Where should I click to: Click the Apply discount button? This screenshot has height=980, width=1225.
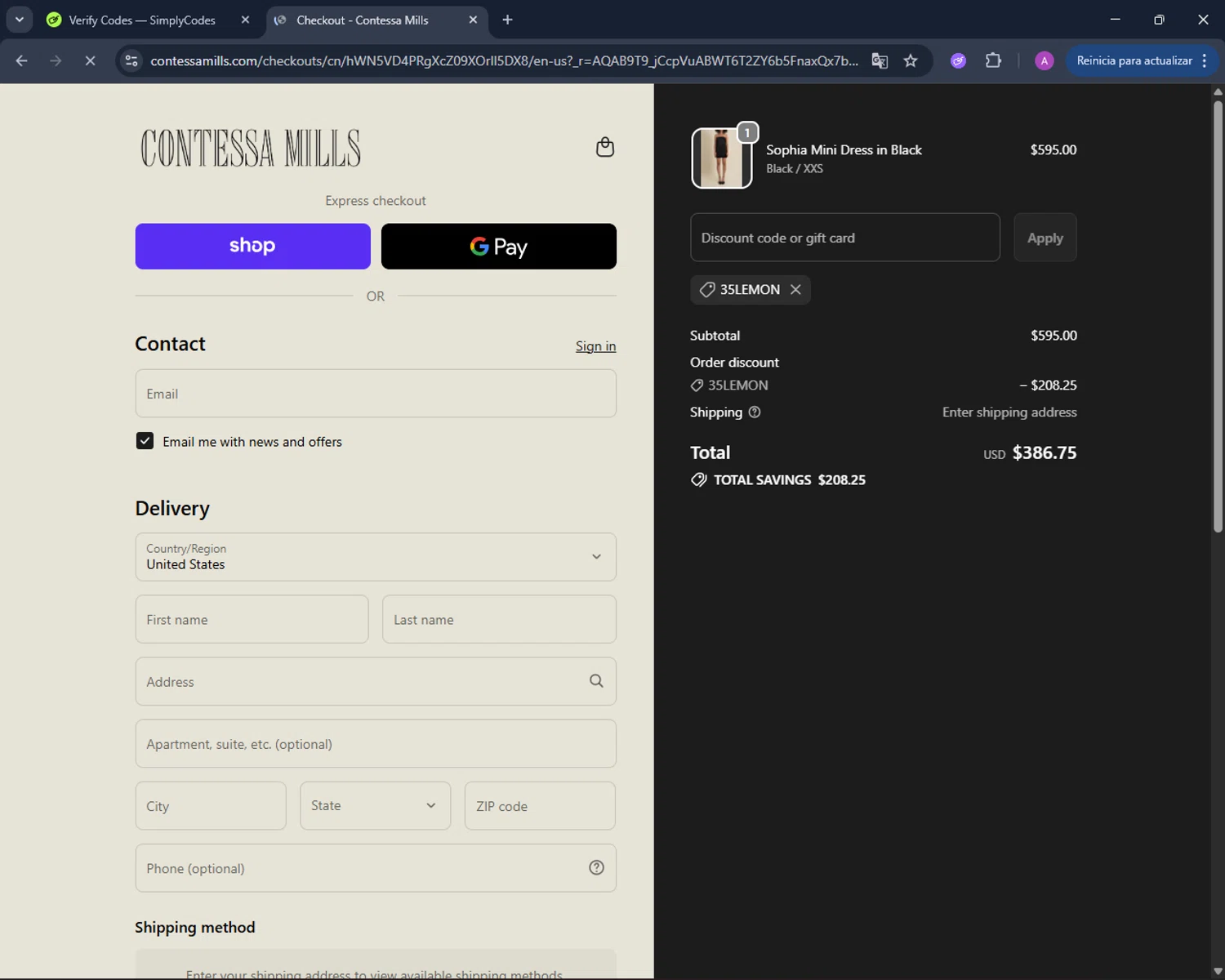(1045, 238)
